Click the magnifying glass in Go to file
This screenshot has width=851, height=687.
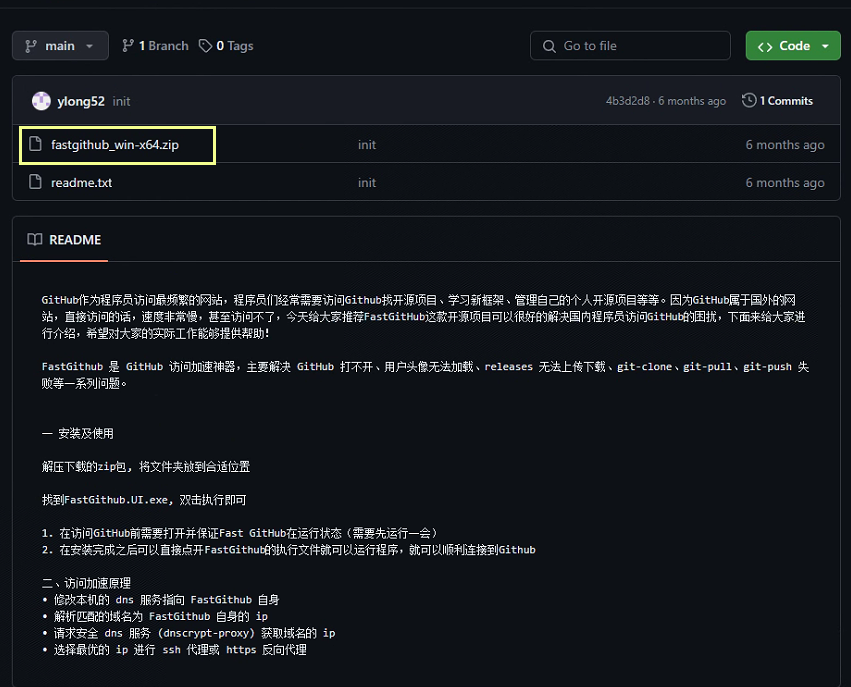tap(549, 45)
